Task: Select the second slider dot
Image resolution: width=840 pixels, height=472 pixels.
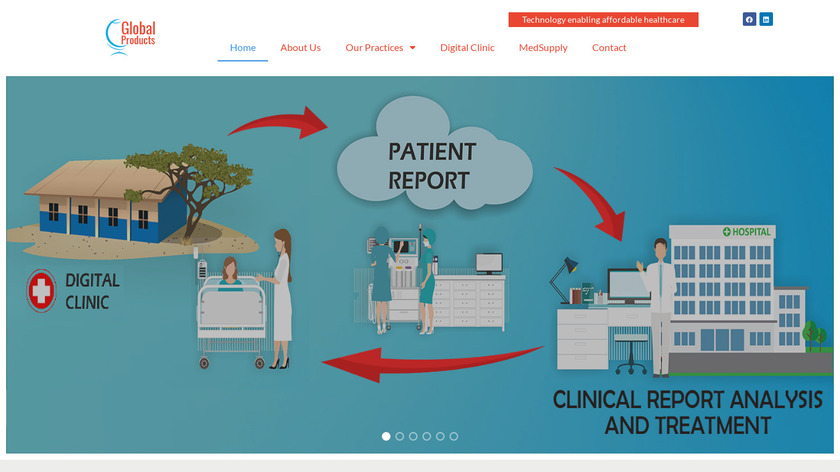Action: [x=400, y=436]
